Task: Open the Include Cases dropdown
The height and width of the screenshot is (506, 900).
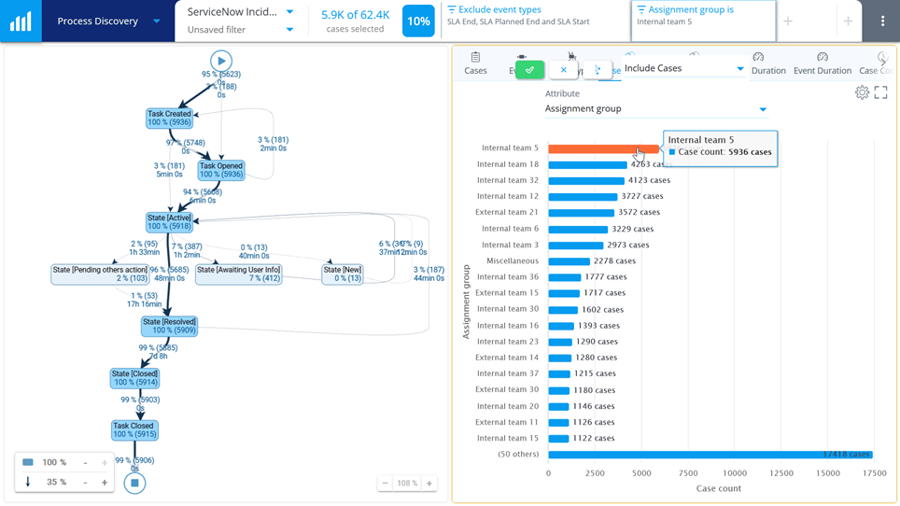Action: [684, 68]
